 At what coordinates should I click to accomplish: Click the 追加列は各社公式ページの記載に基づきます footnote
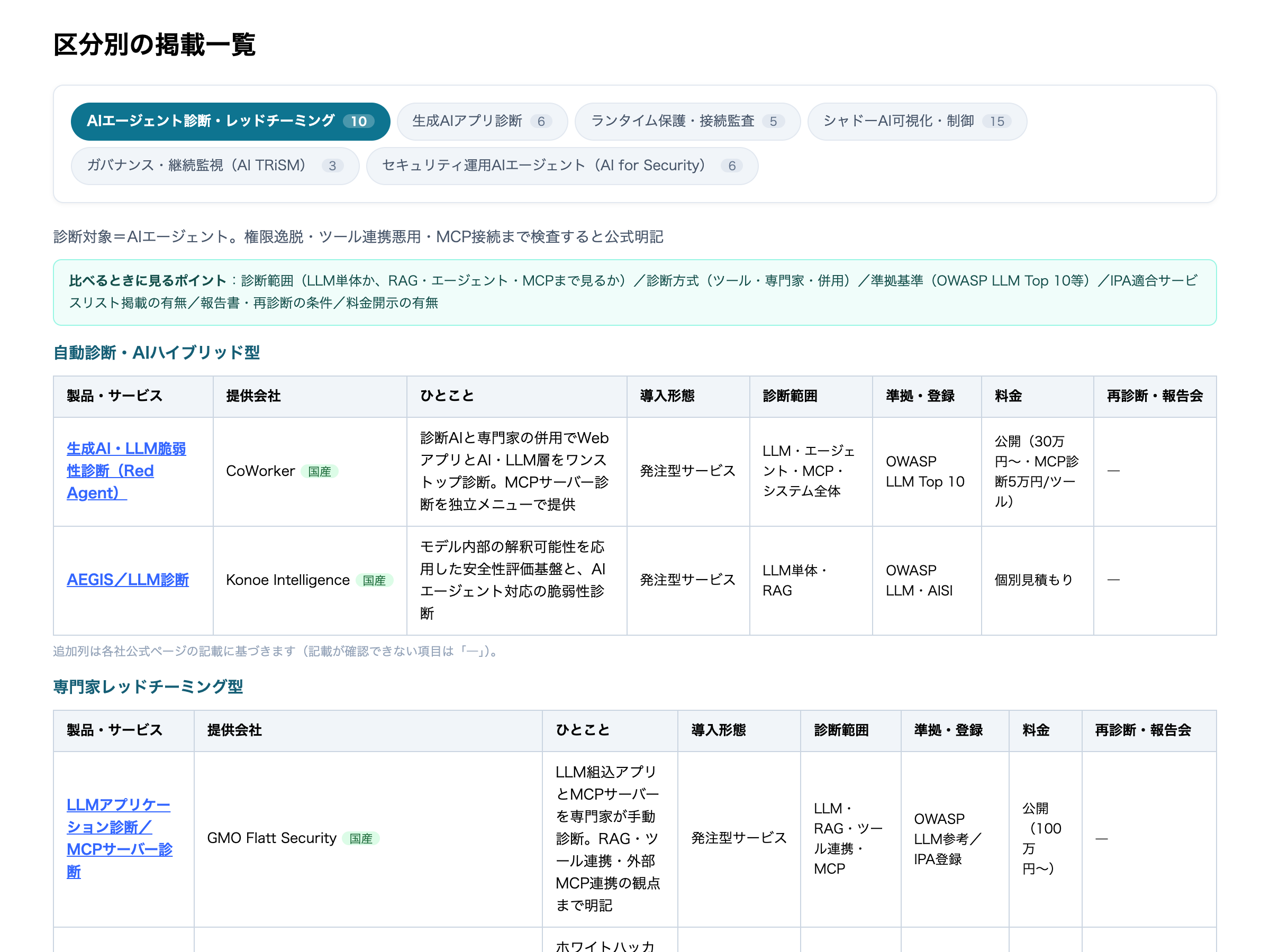tap(278, 651)
